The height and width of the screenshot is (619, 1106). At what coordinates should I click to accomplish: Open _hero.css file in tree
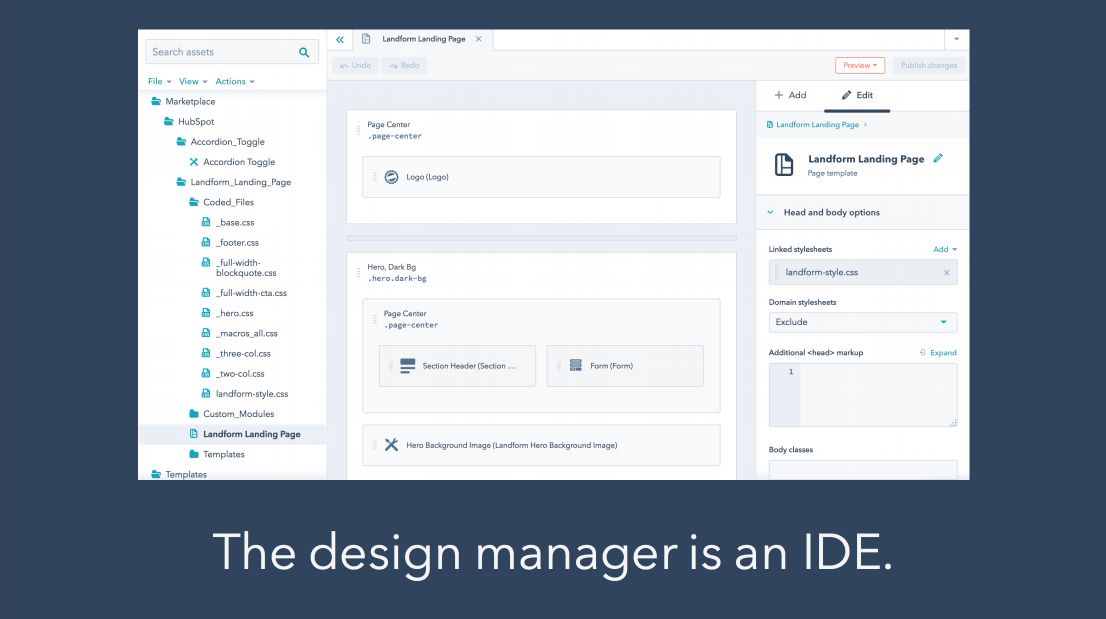click(235, 313)
